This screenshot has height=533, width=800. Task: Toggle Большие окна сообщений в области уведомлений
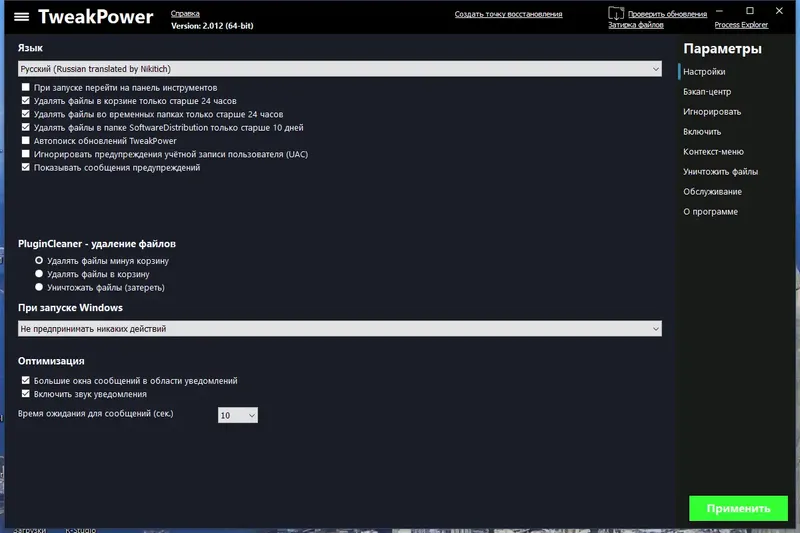pos(26,380)
